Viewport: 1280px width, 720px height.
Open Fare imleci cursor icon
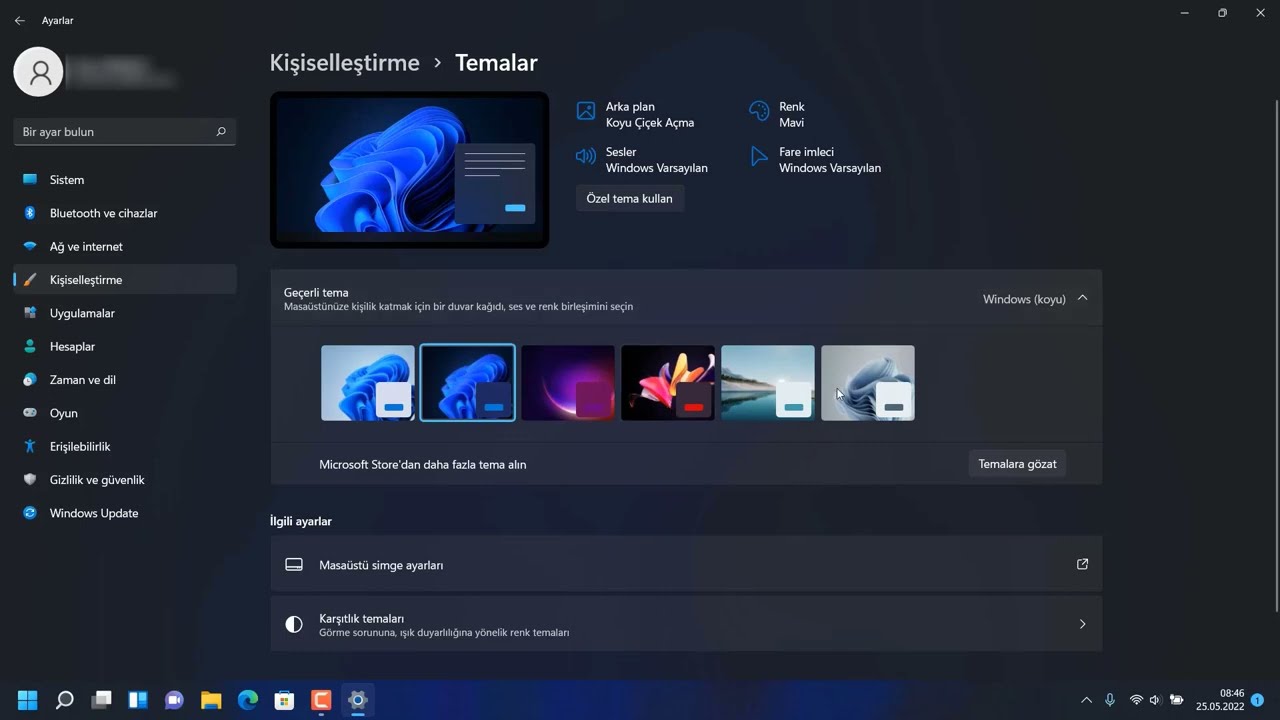(759, 157)
